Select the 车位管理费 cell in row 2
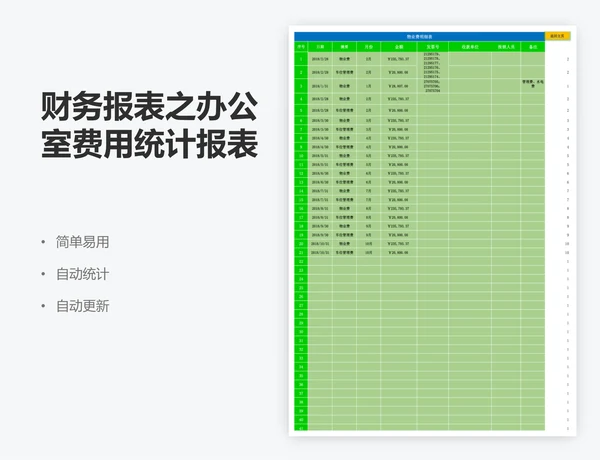The height and width of the screenshot is (460, 600). tap(344, 72)
